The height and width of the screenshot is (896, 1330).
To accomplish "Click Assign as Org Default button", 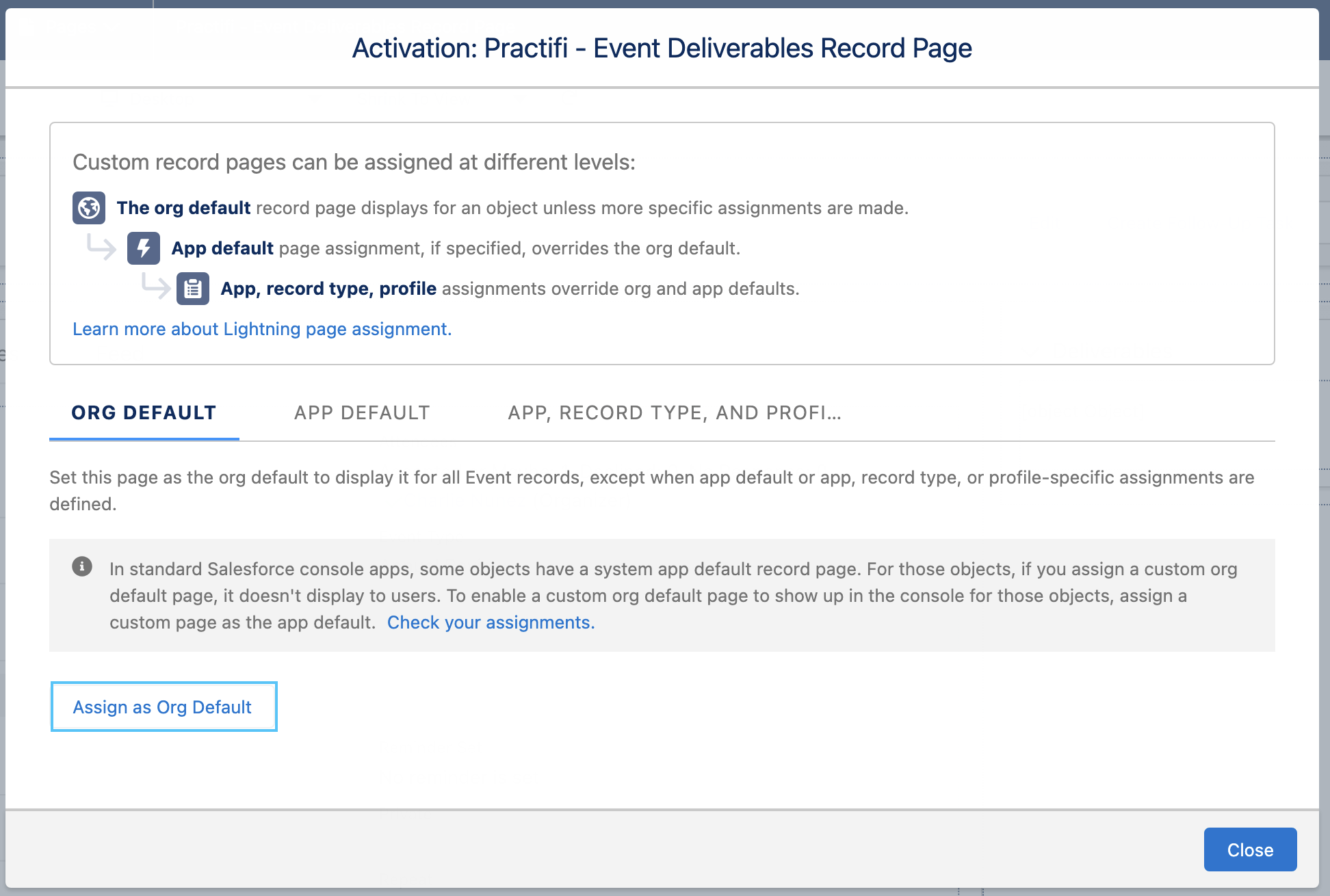I will pos(164,707).
